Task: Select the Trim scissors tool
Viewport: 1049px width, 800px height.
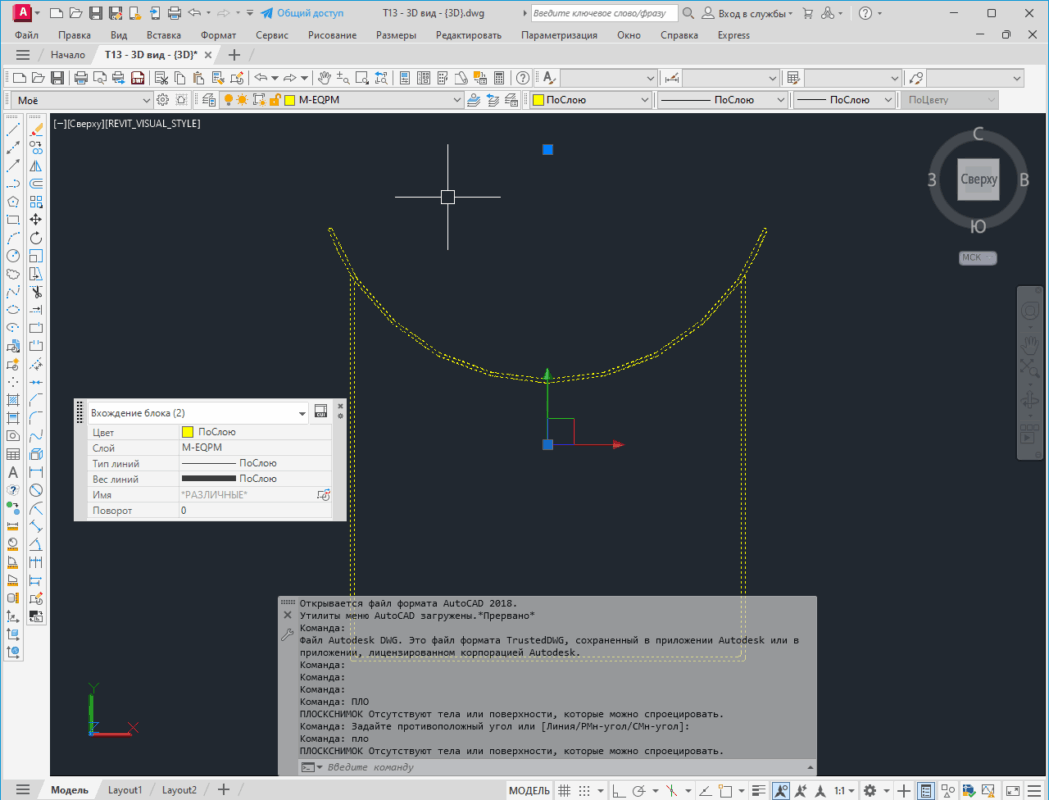Action: 36,292
